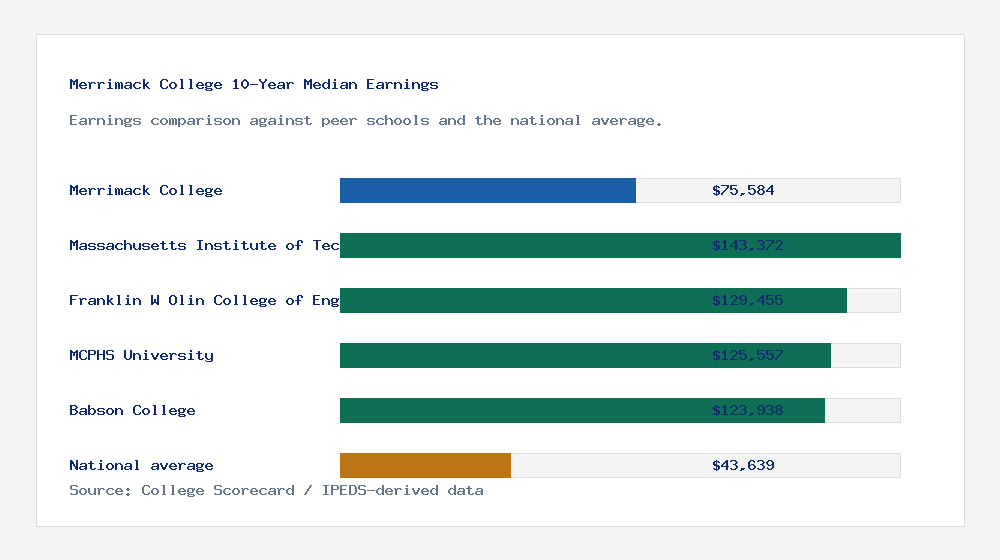Click the National average label
The width and height of the screenshot is (1000, 560).
[x=141, y=465]
